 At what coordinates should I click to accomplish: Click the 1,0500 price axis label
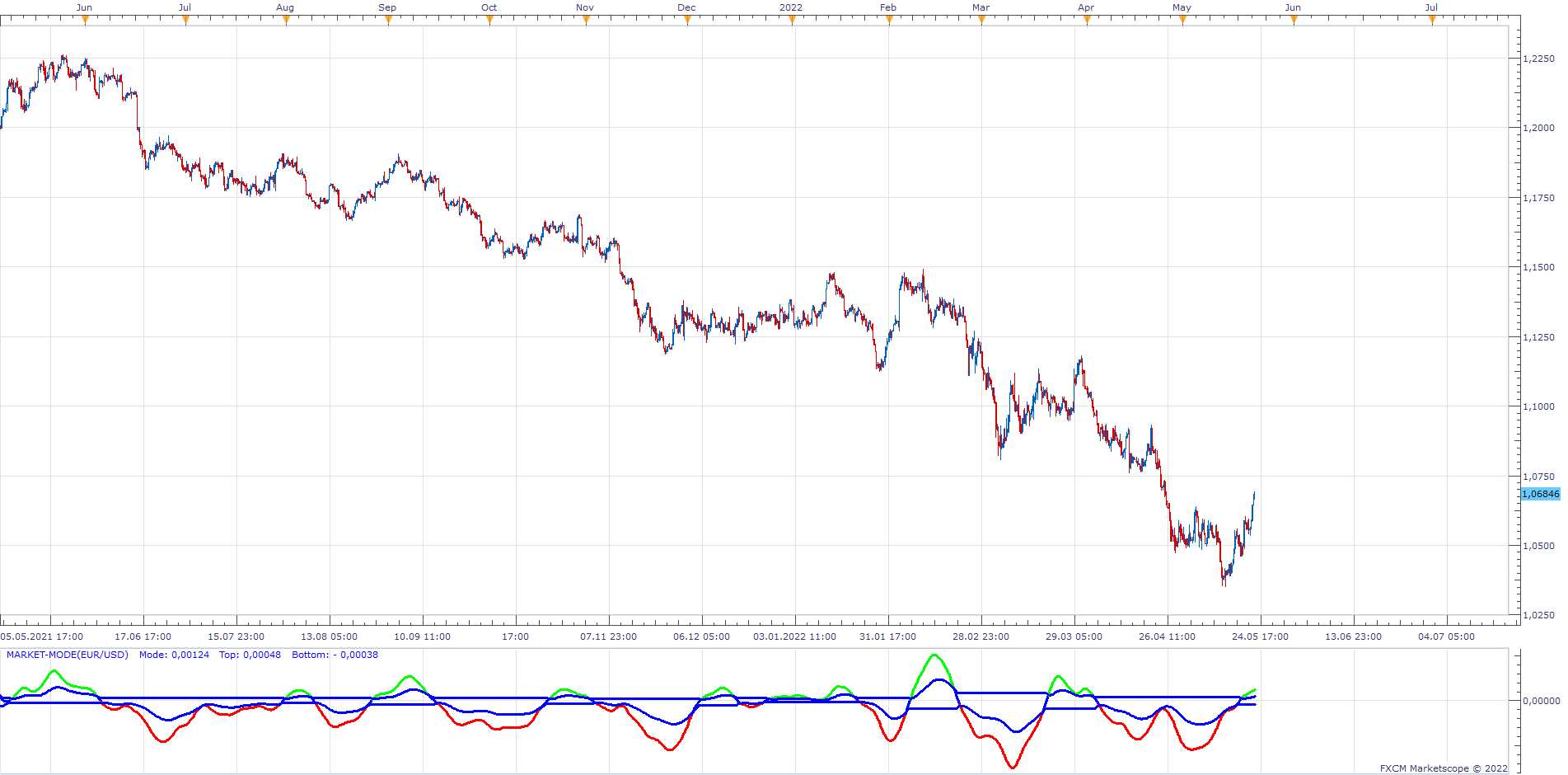click(1538, 546)
